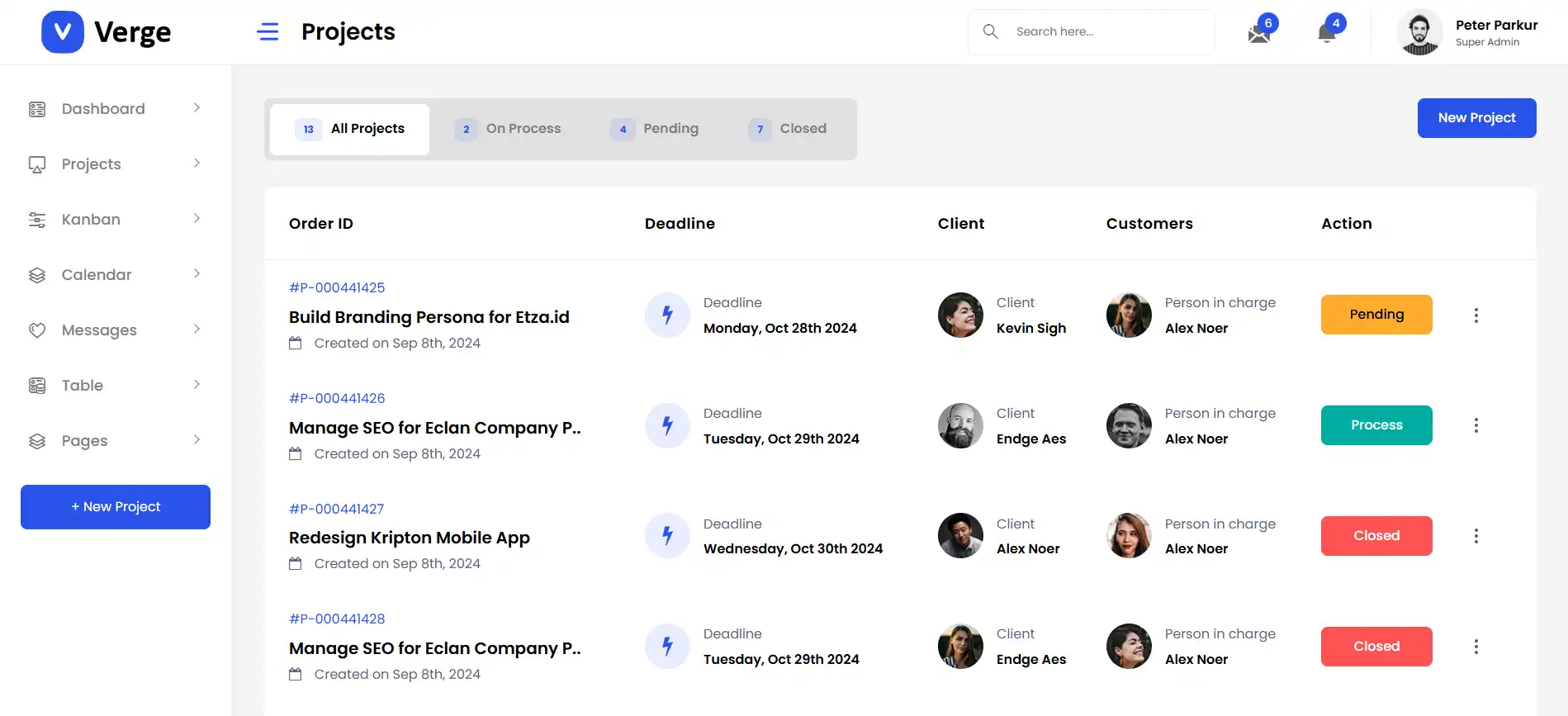This screenshot has height=716, width=1568.
Task: Expand the Dashboard menu chevron
Action: coord(197,107)
